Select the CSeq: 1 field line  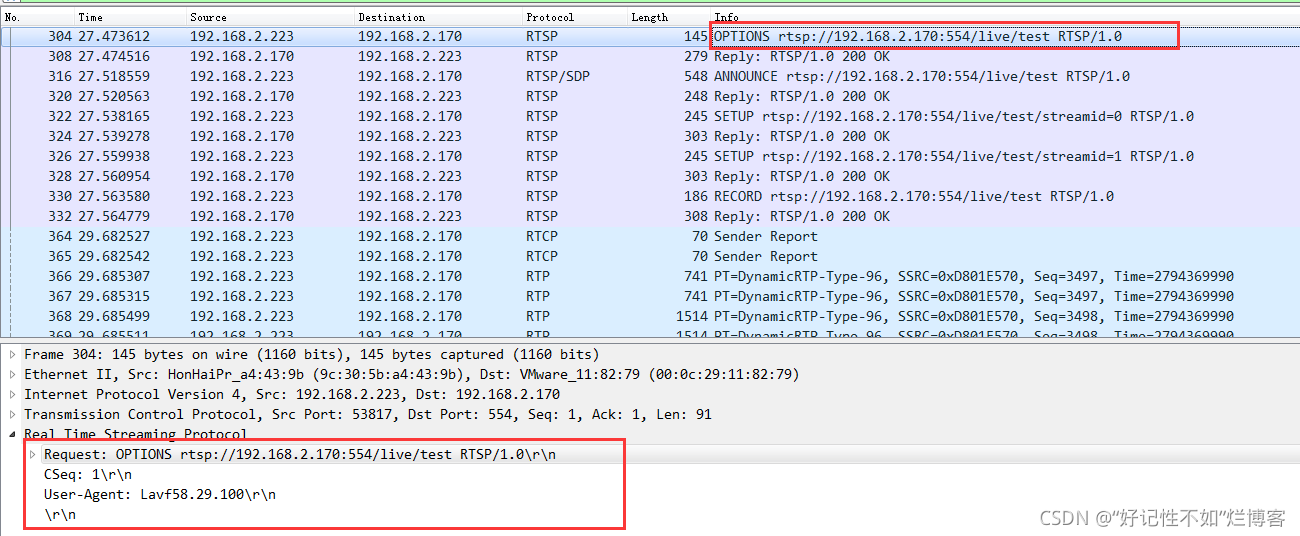point(87,474)
